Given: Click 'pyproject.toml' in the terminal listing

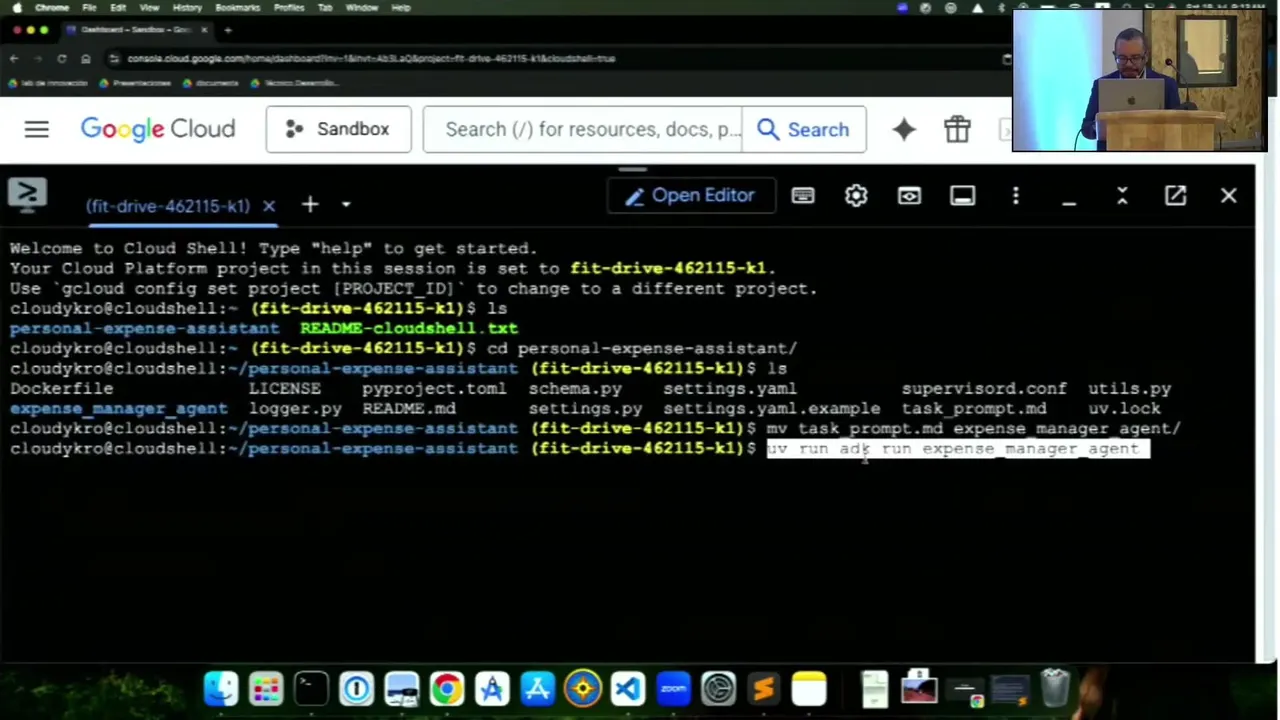Looking at the screenshot, I should tap(434, 388).
